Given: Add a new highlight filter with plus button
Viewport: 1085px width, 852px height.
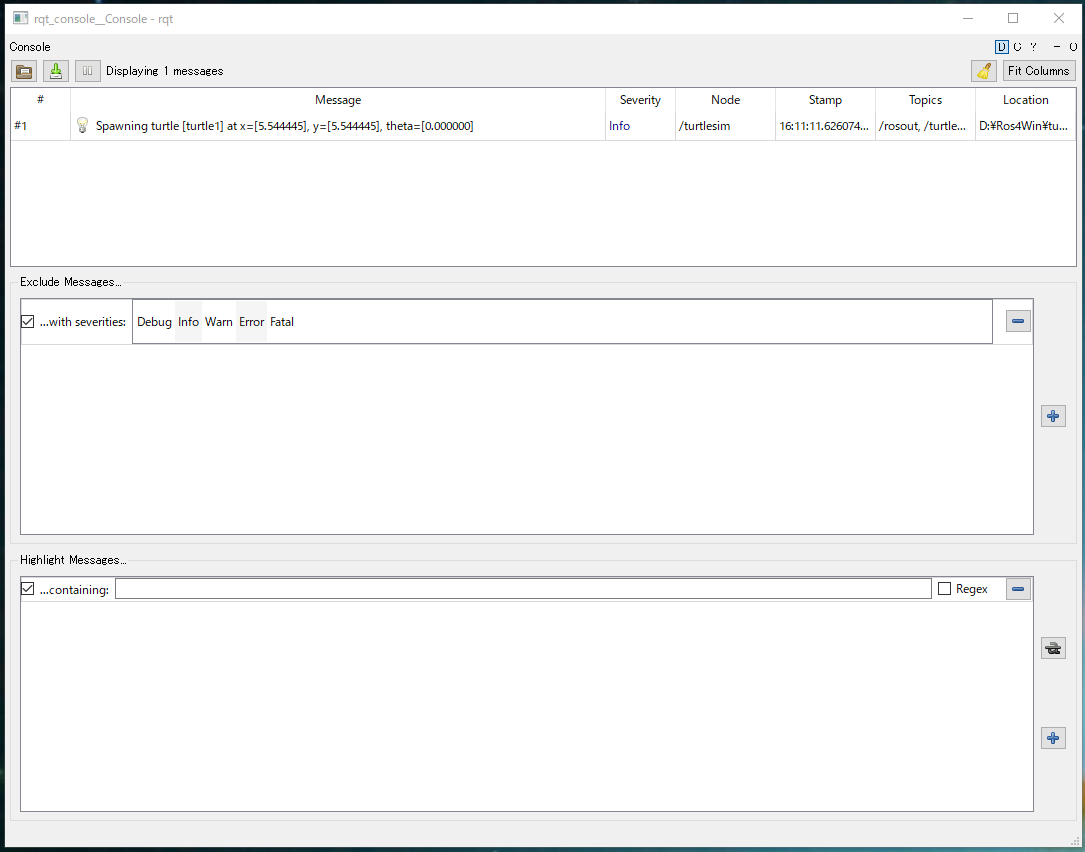Looking at the screenshot, I should pos(1053,738).
